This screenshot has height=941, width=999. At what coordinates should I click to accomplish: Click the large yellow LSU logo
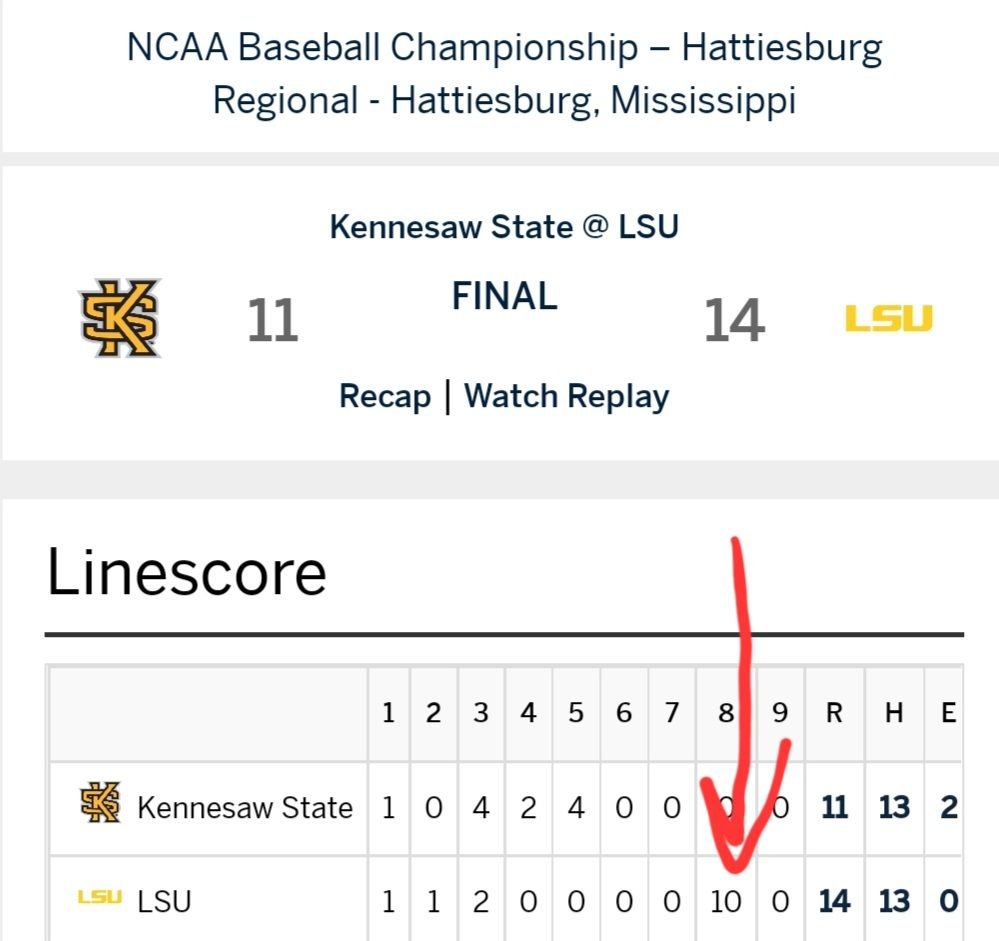[889, 319]
